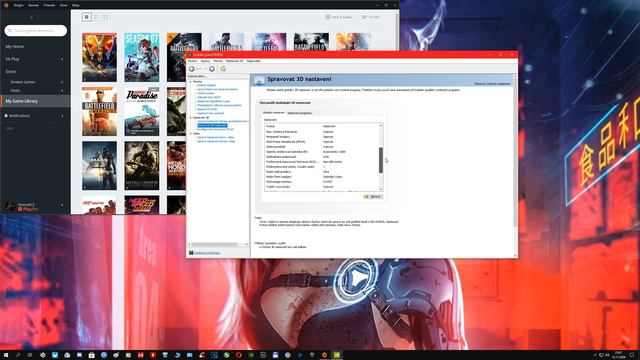Click the Home icon in the NVIDIA toolbar
Screen dimensions: 640x360
tap(223, 69)
